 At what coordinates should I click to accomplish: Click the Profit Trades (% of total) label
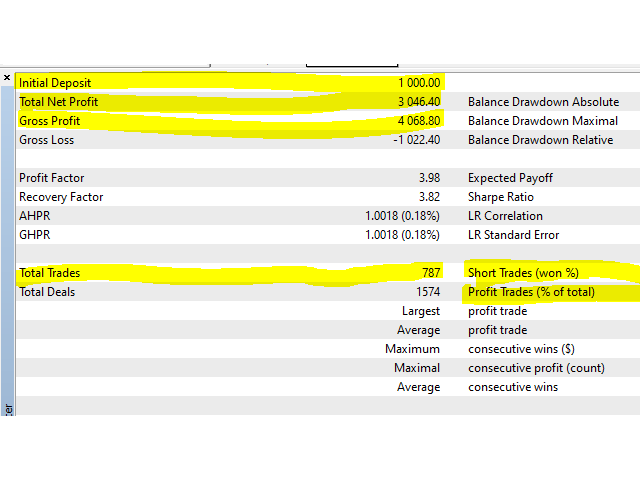click(531, 292)
